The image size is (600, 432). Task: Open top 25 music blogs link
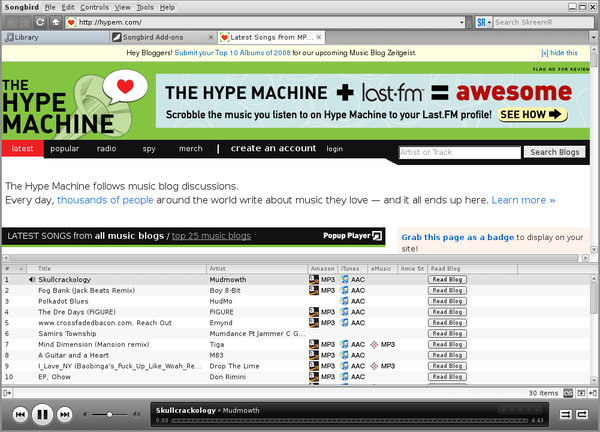tap(211, 236)
